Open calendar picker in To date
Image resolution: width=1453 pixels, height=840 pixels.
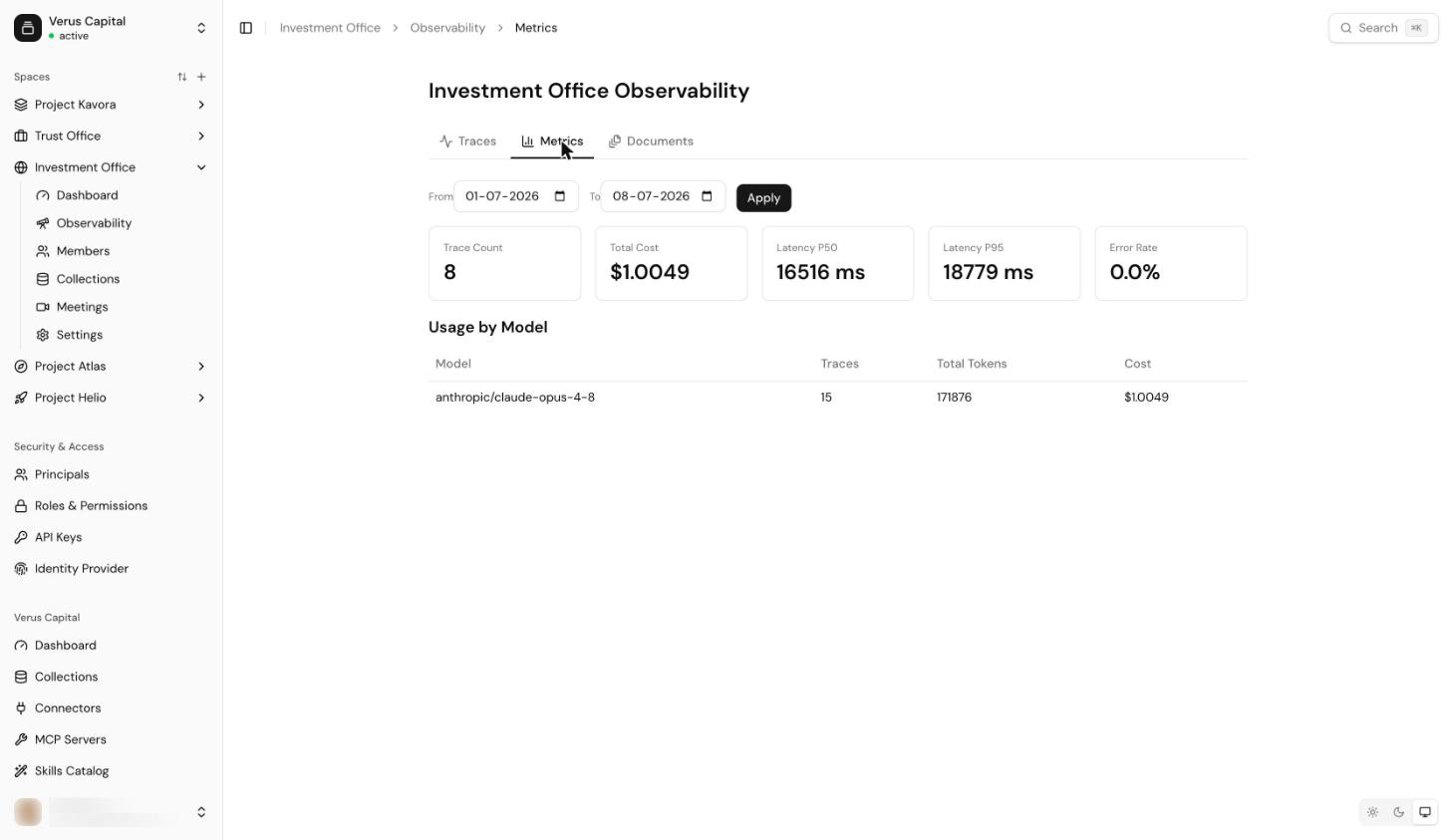[x=707, y=196]
